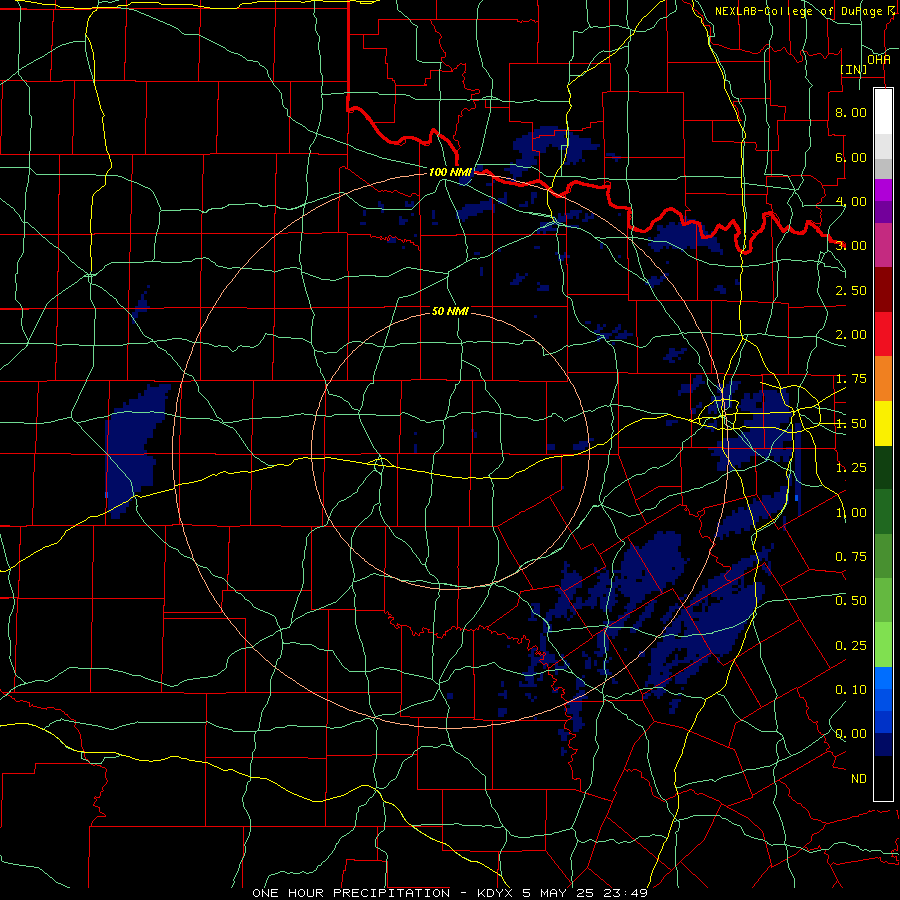The width and height of the screenshot is (900, 900).
Task: Click the '50 NMI' range ring label
Action: pos(450,311)
